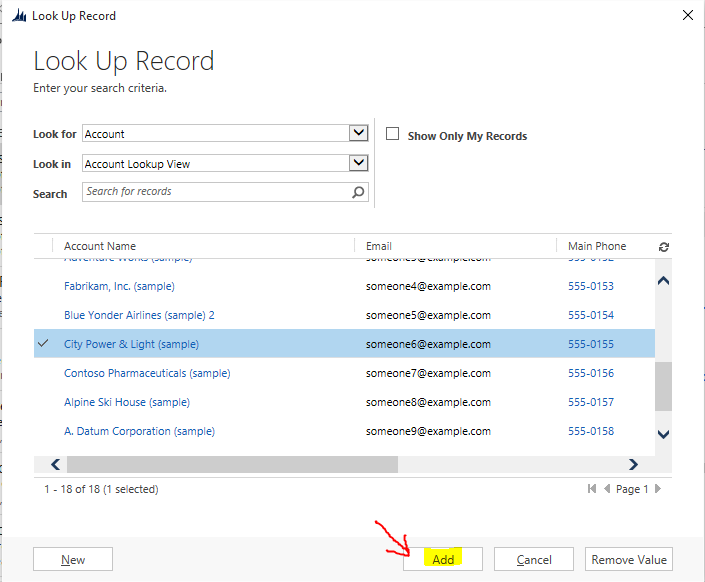Click the search magnifier icon
This screenshot has width=705, height=582.
pyautogui.click(x=358, y=192)
